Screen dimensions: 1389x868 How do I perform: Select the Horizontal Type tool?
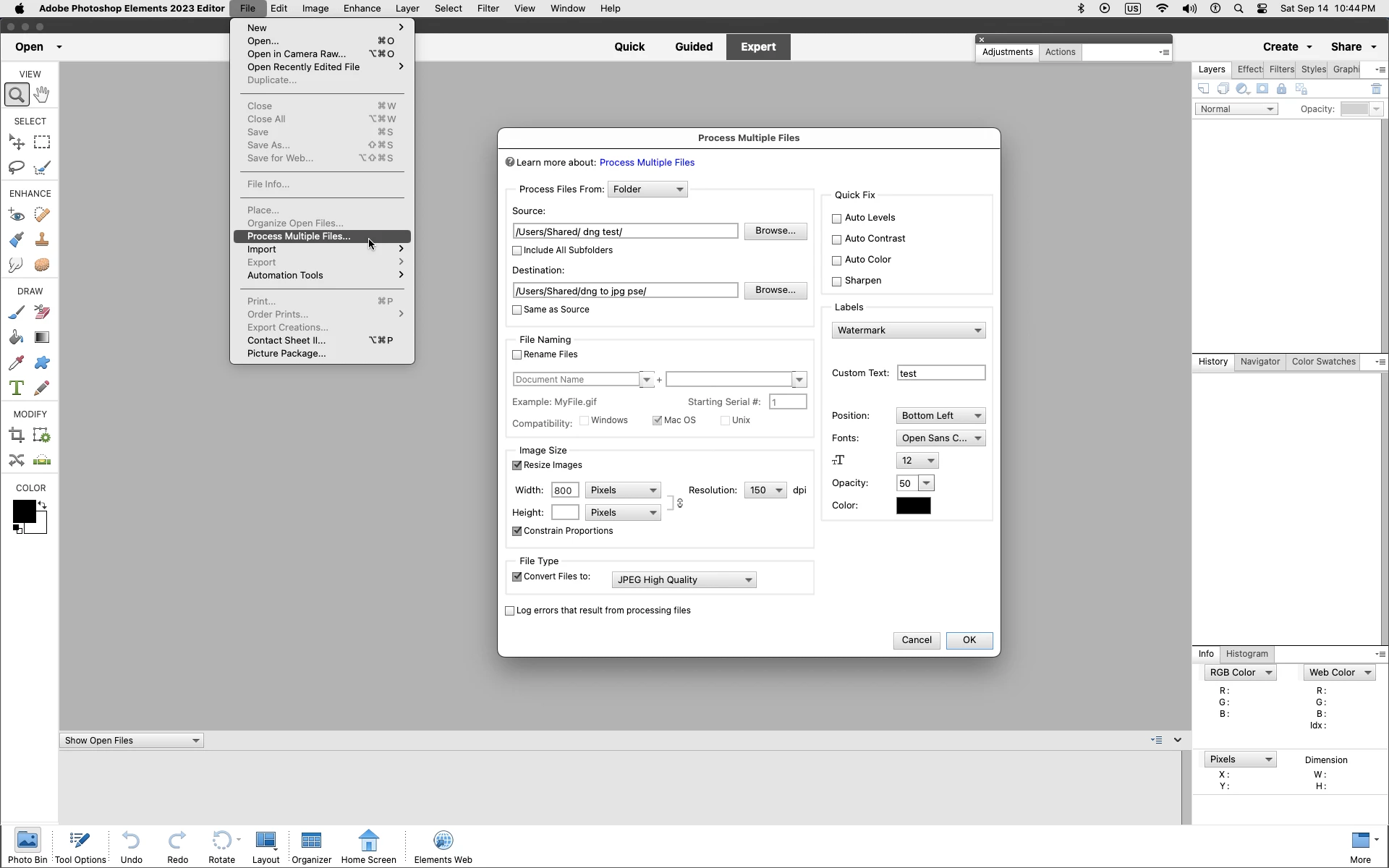[17, 388]
